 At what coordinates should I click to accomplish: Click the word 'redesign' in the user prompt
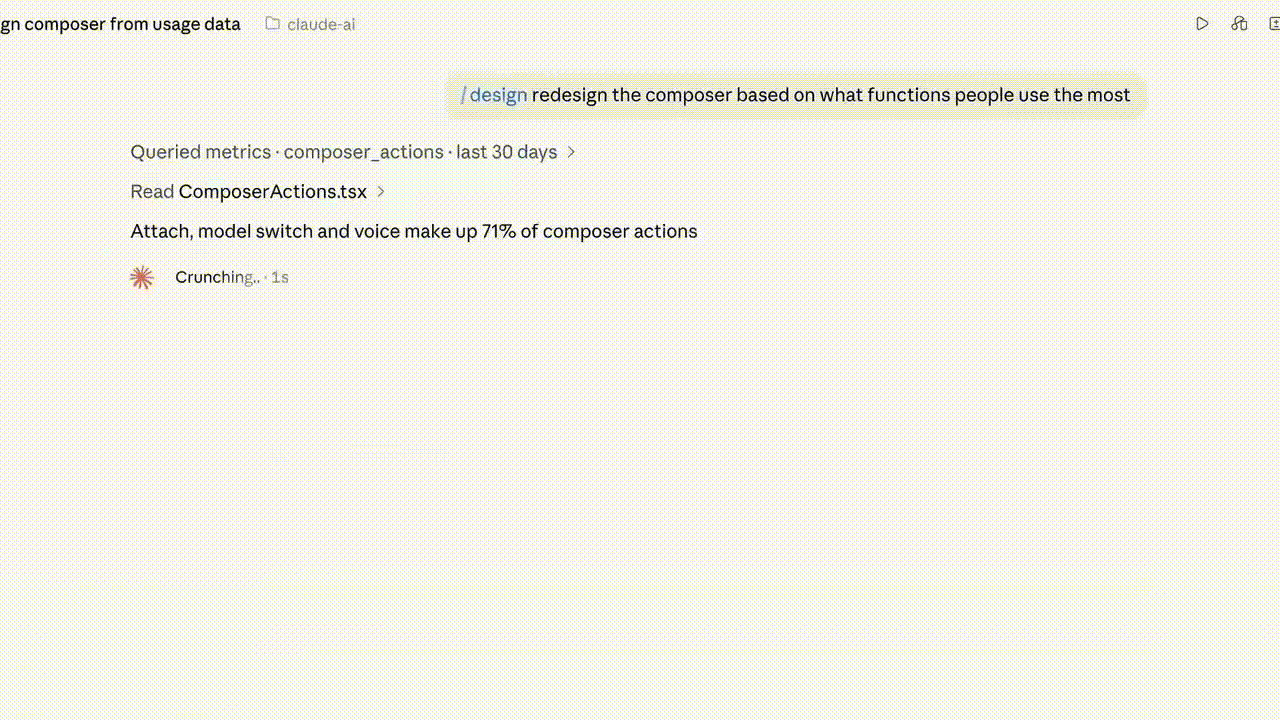[x=569, y=95]
